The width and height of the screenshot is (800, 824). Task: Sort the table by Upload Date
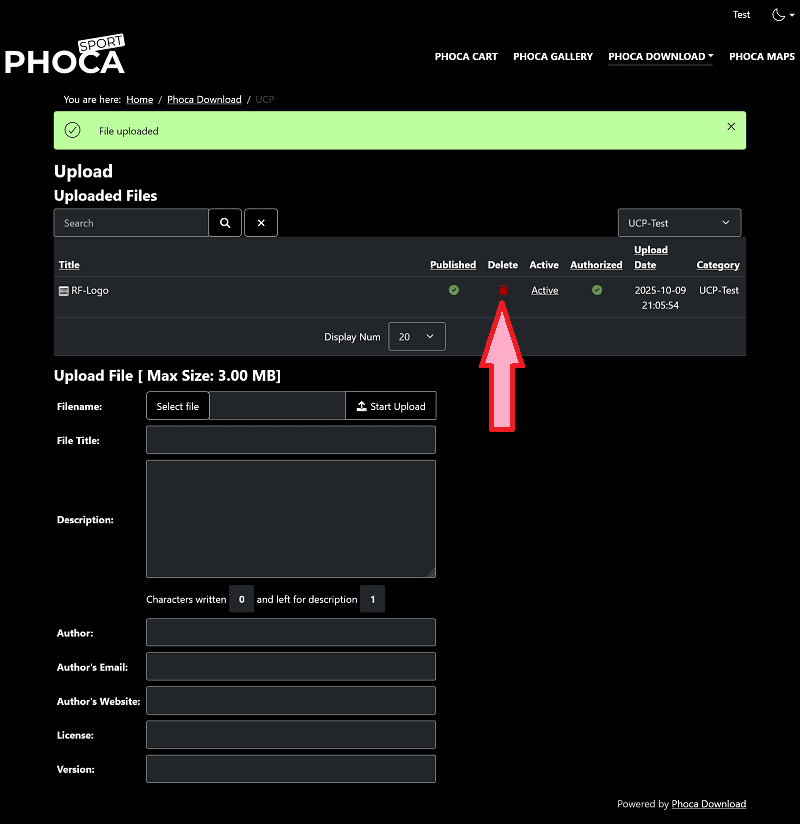(x=651, y=257)
